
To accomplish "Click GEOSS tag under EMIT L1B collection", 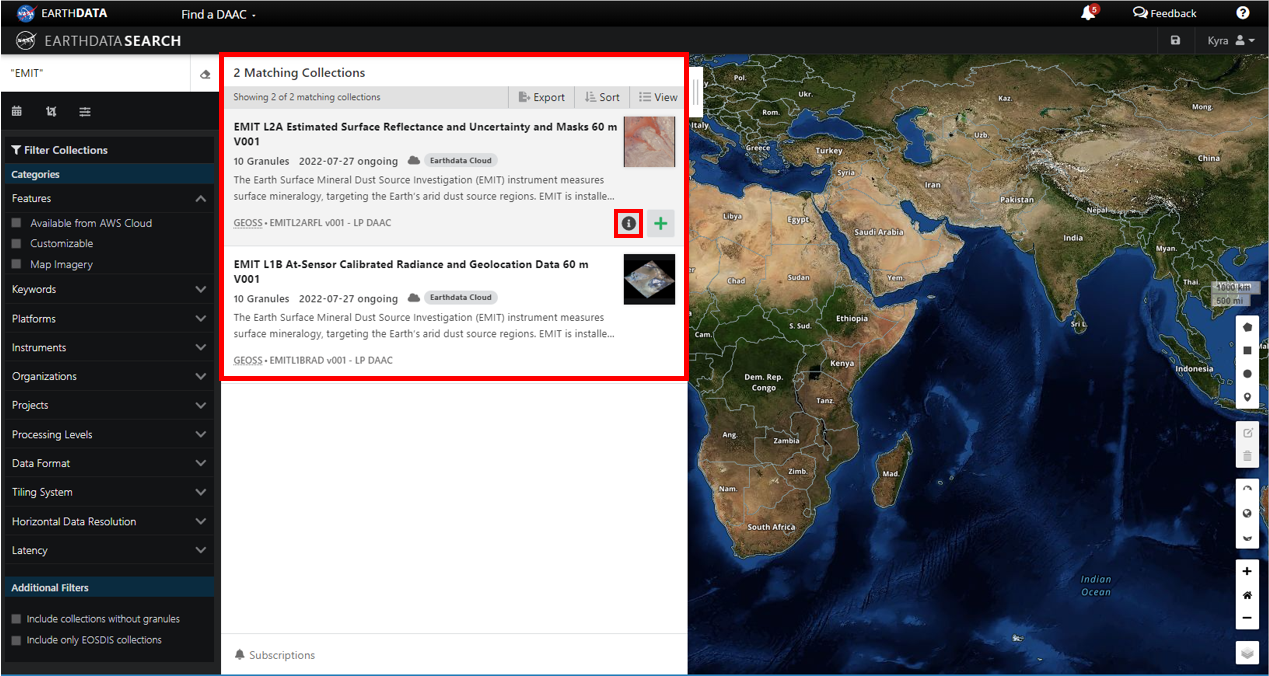I will tap(248, 360).
